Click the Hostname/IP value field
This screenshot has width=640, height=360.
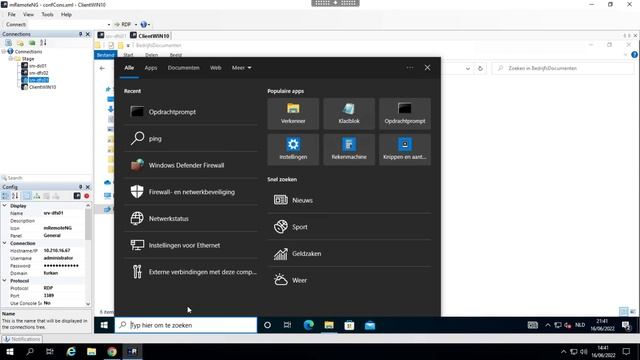pos(64,250)
